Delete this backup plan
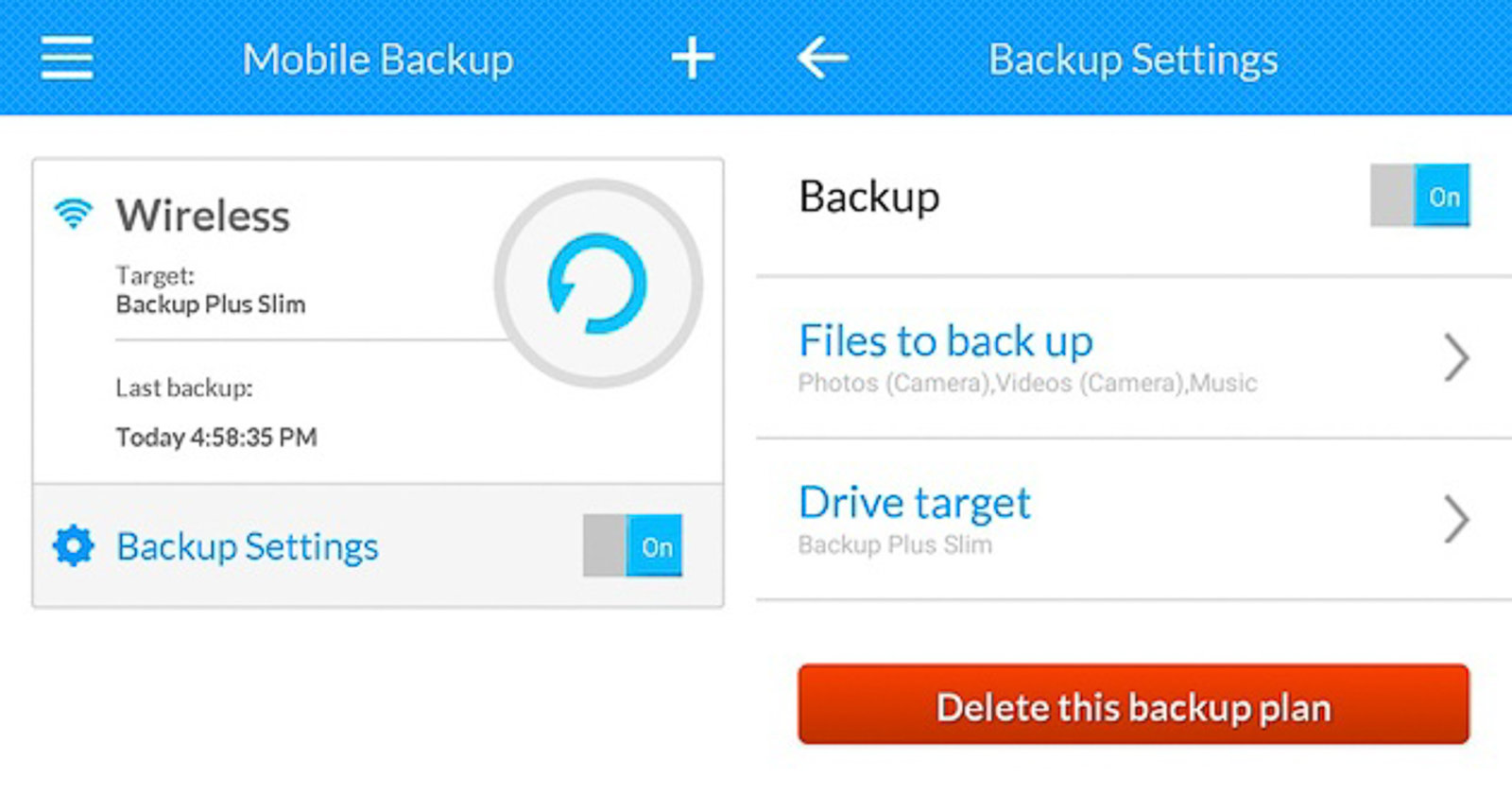 point(1134,706)
